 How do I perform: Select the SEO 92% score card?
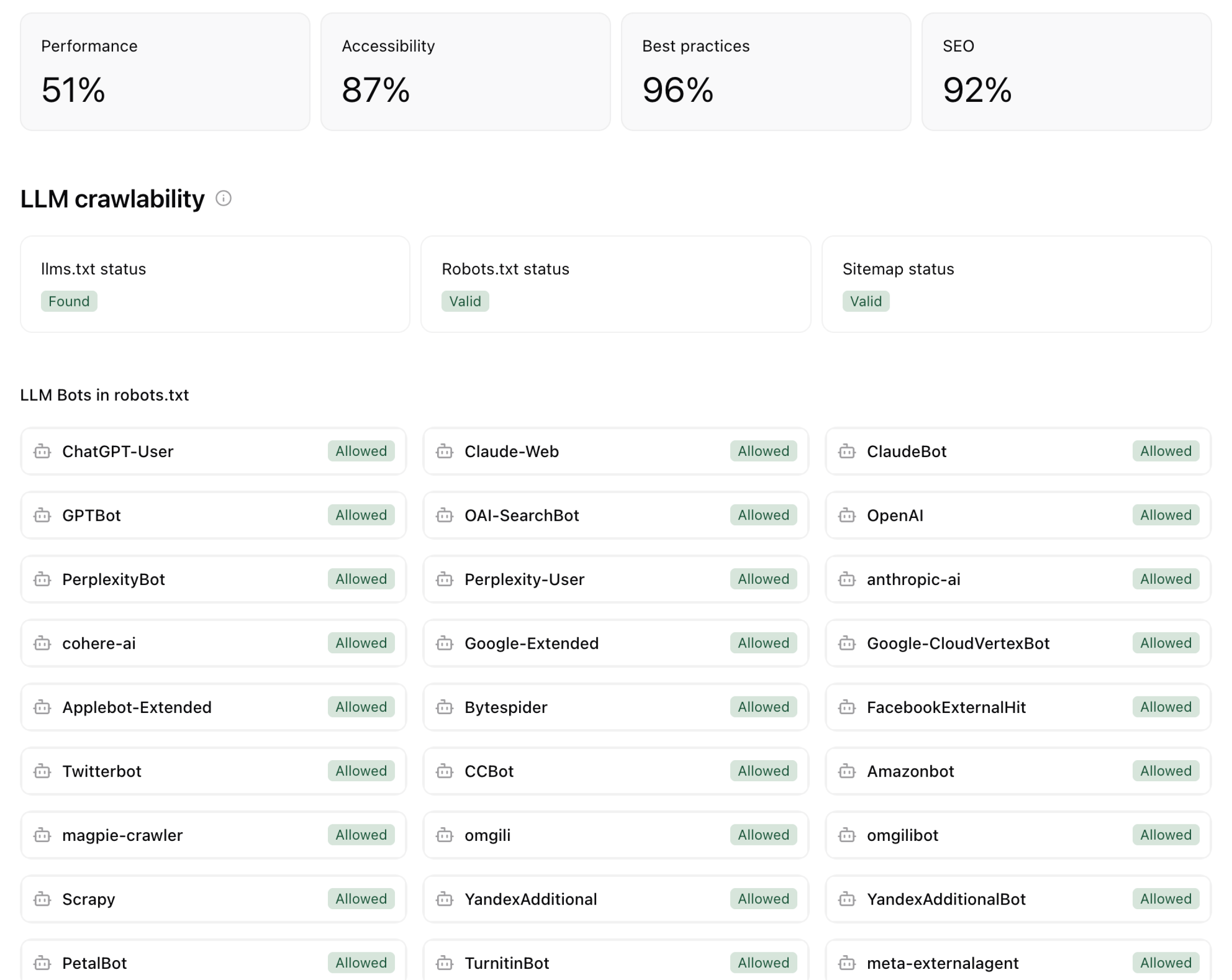coord(1066,72)
